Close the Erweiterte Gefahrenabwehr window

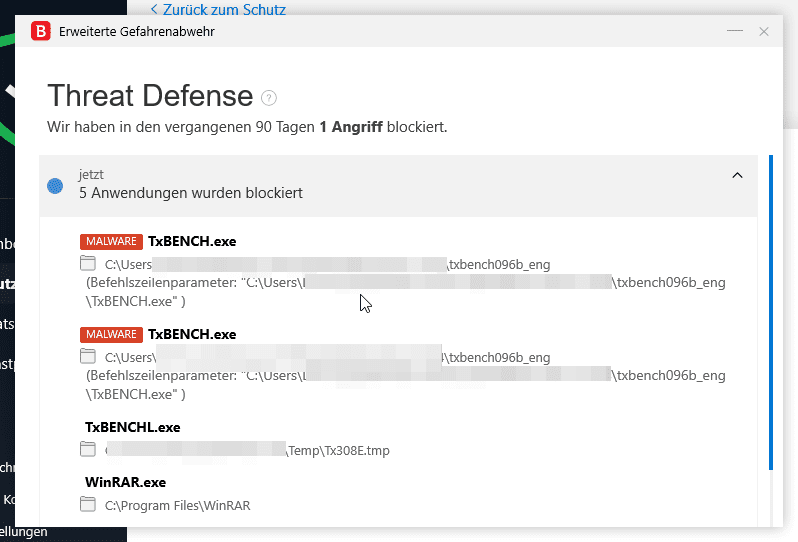pos(764,32)
